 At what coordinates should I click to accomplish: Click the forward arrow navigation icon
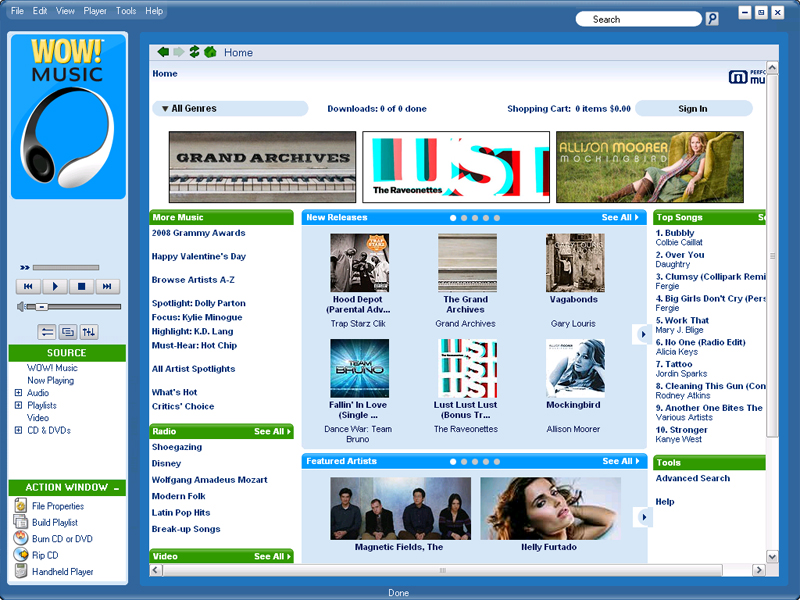(179, 52)
